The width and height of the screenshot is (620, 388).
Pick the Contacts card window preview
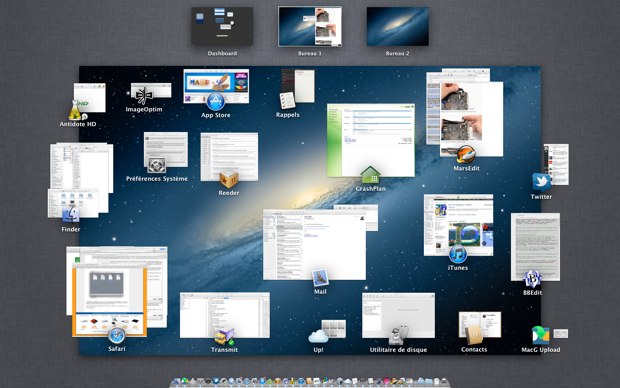[x=480, y=324]
